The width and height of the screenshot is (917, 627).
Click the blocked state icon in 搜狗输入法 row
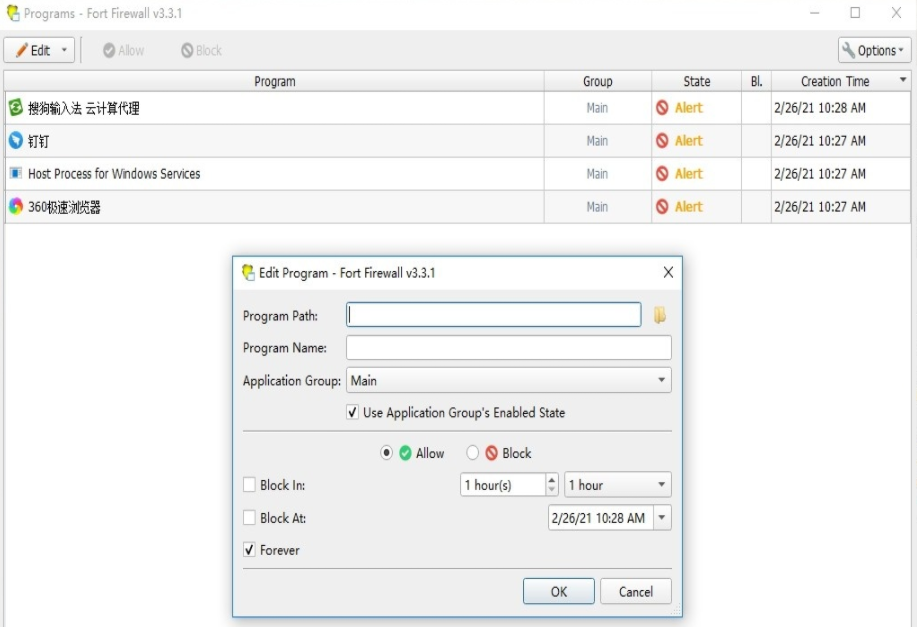(662, 108)
